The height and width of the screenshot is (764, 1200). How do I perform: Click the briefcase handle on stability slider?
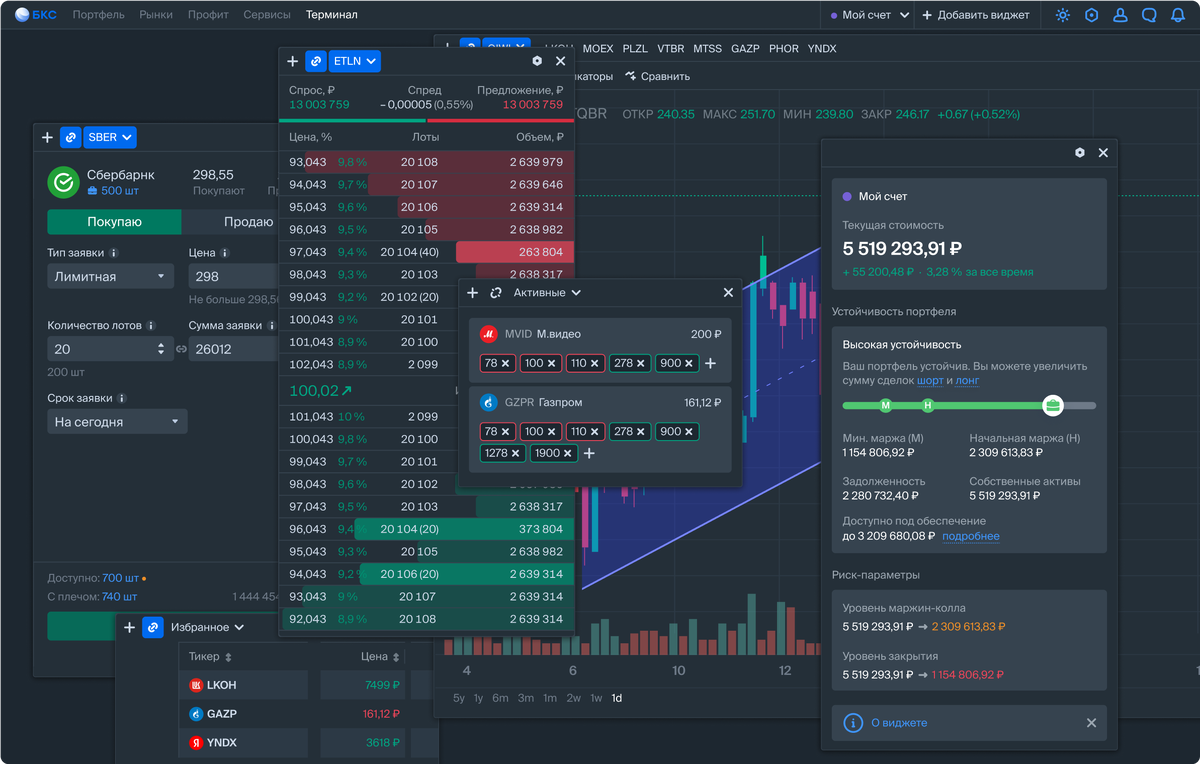1052,405
